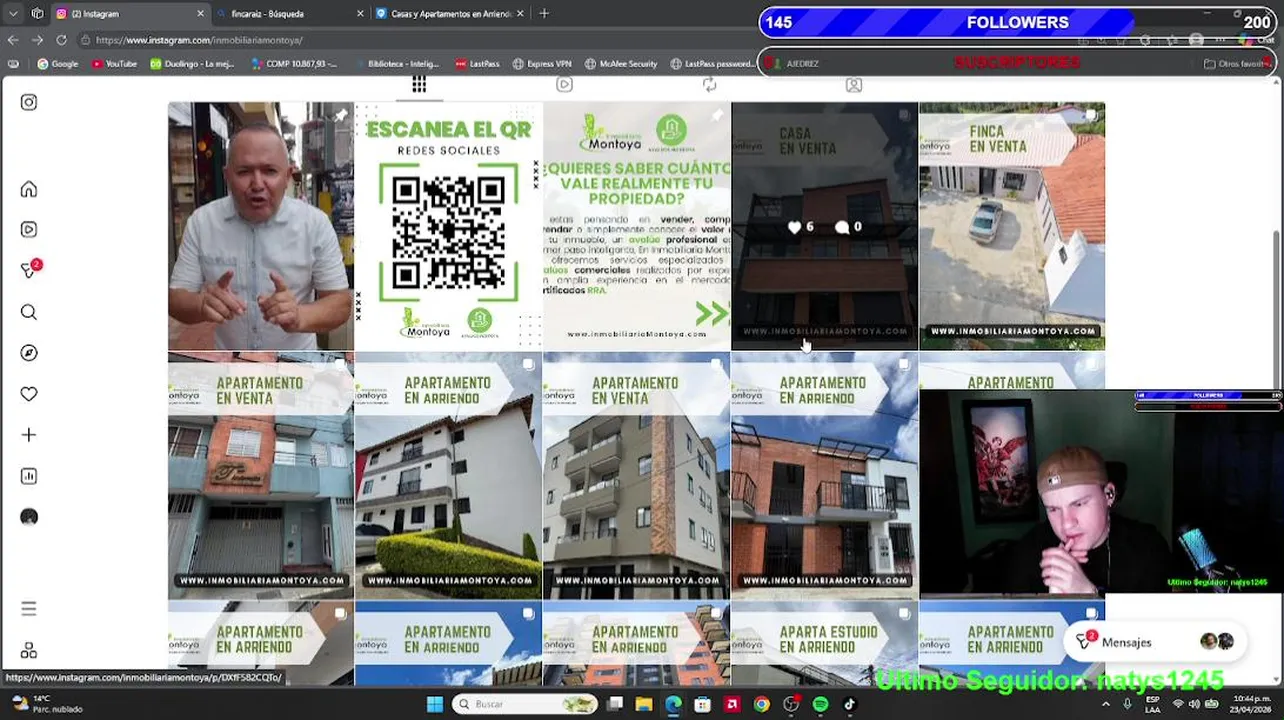
Task: Open Explore compass icon
Action: point(29,353)
